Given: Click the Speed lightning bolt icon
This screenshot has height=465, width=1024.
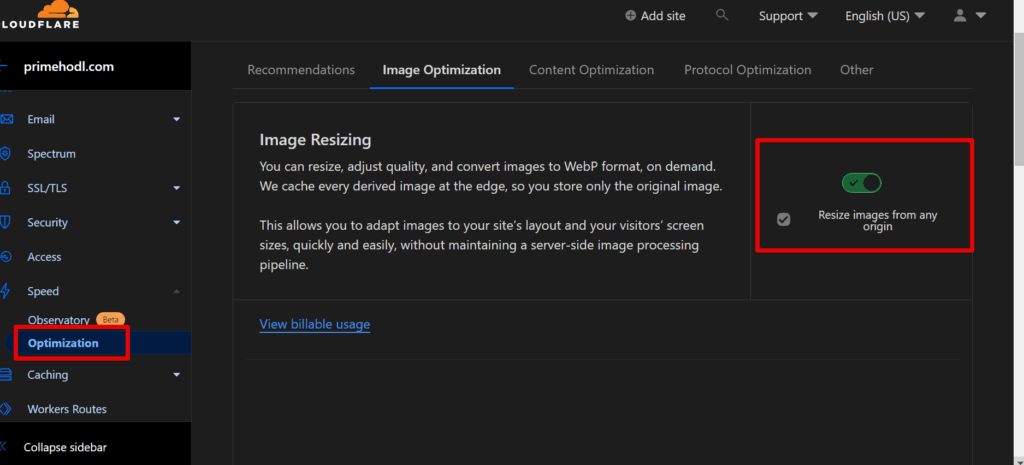Looking at the screenshot, I should coord(5,291).
